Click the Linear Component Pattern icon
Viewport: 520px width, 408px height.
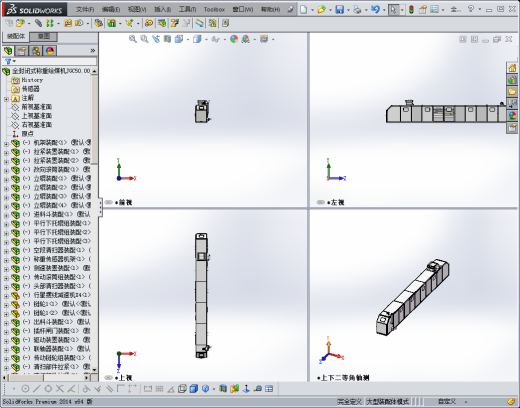pos(50,23)
